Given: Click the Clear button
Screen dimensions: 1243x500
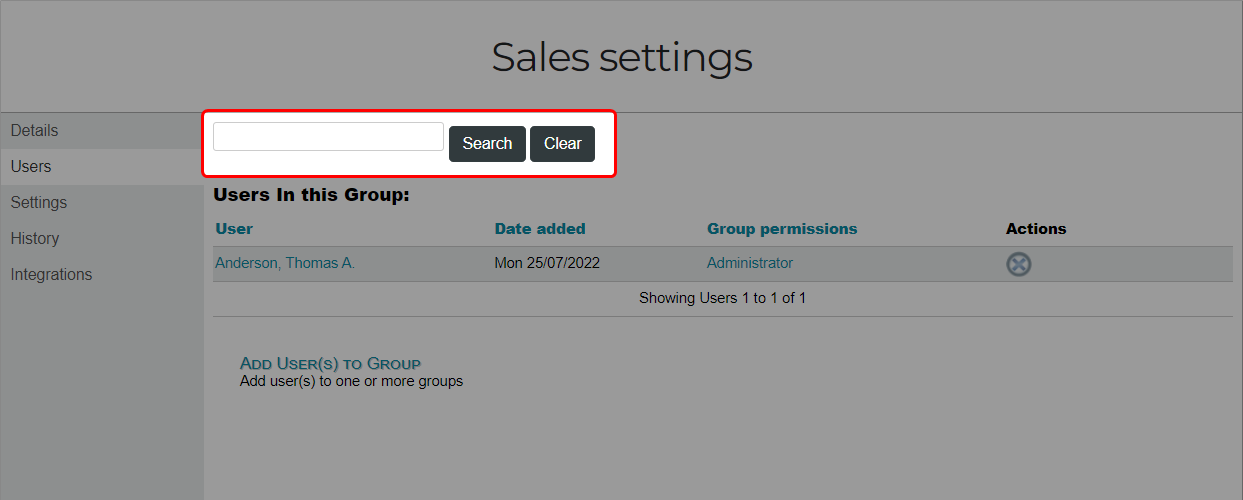Looking at the screenshot, I should click(x=562, y=143).
